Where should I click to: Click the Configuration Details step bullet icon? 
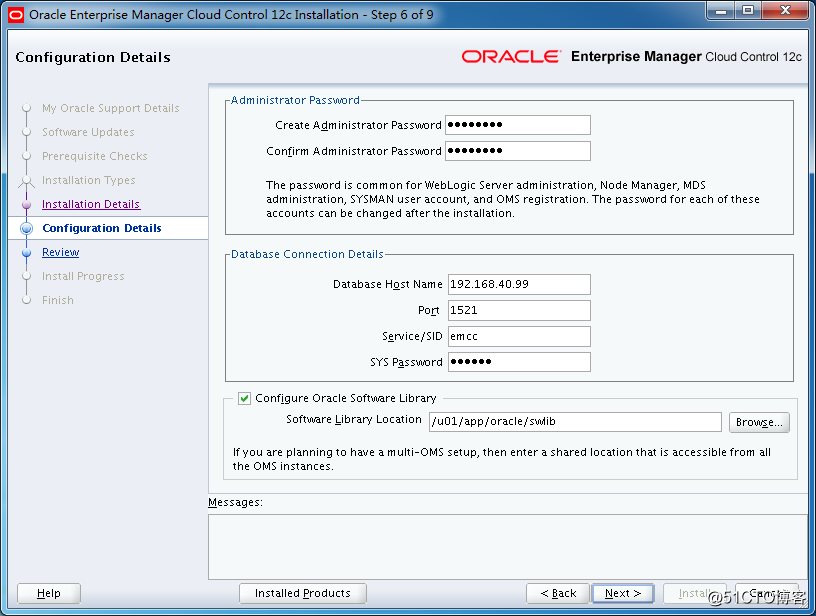click(x=27, y=229)
